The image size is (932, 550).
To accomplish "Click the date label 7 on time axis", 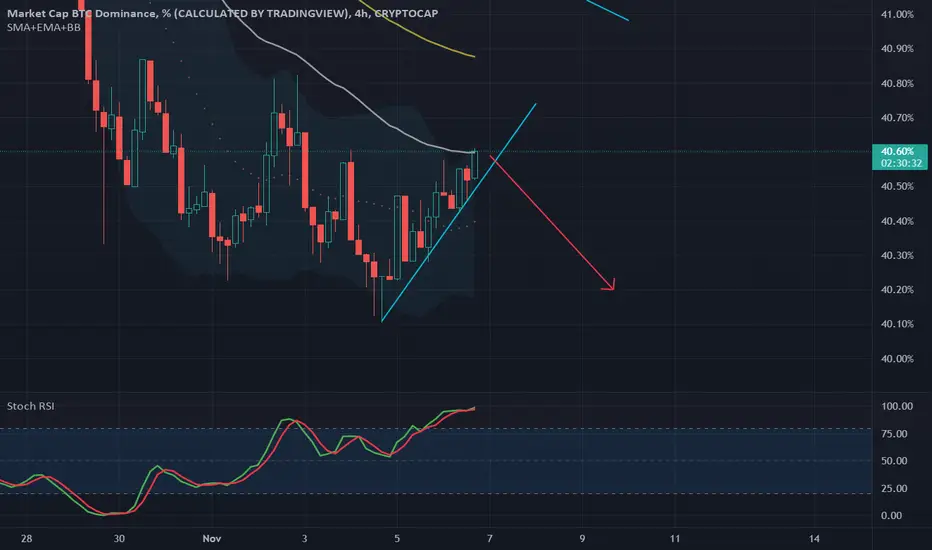I will [x=489, y=539].
